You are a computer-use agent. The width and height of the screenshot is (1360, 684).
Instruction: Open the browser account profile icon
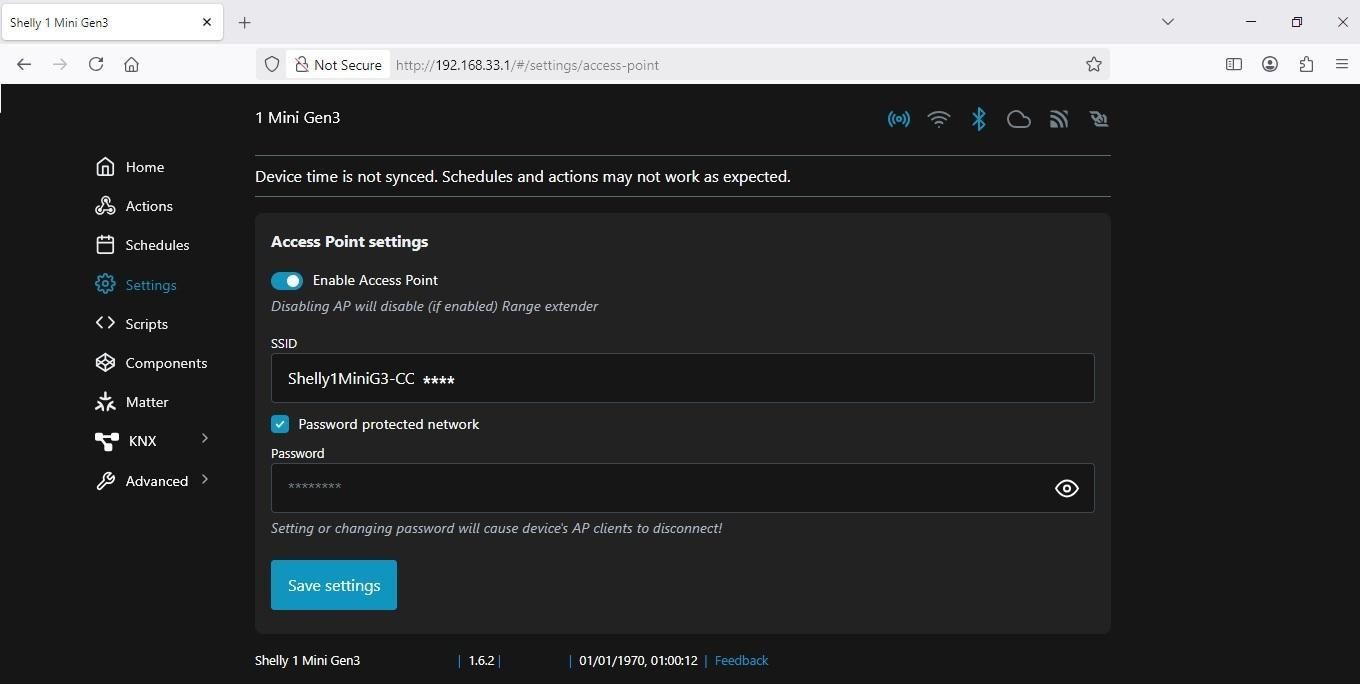[1270, 64]
